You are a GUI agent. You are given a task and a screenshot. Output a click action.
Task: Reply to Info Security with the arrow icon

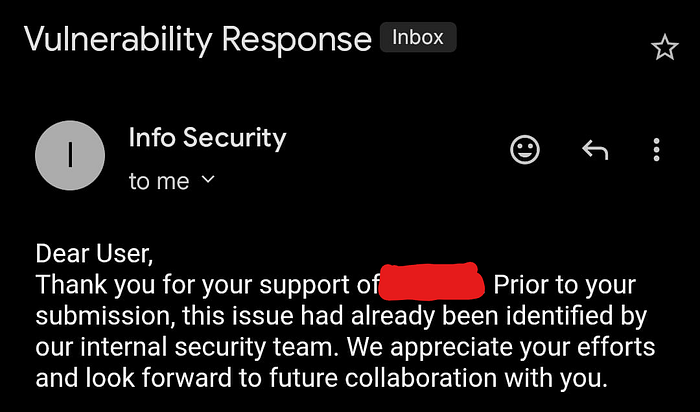pyautogui.click(x=595, y=150)
